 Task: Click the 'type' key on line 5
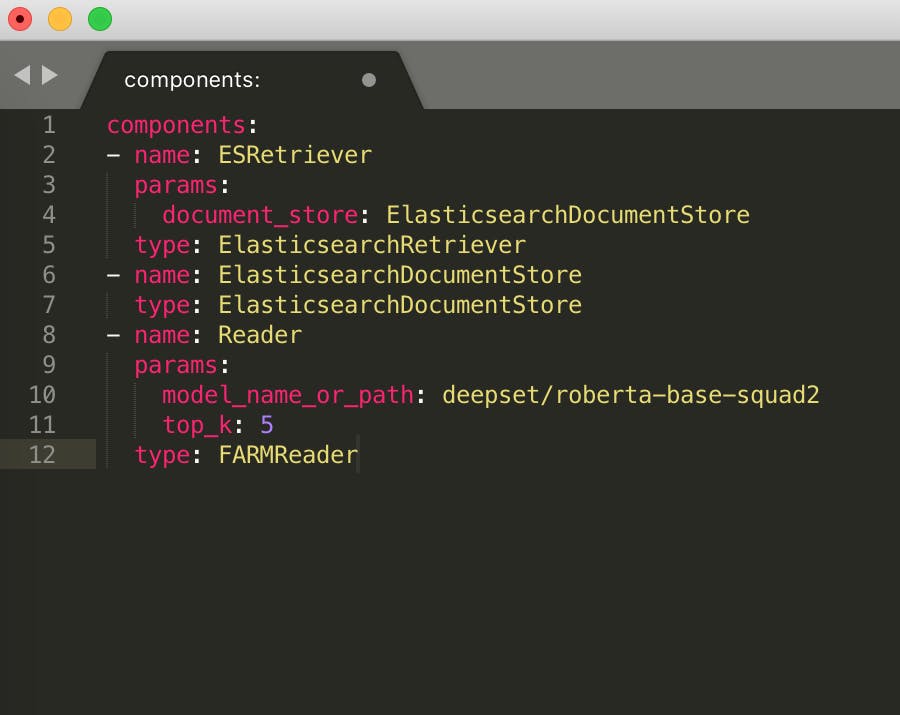tap(162, 246)
